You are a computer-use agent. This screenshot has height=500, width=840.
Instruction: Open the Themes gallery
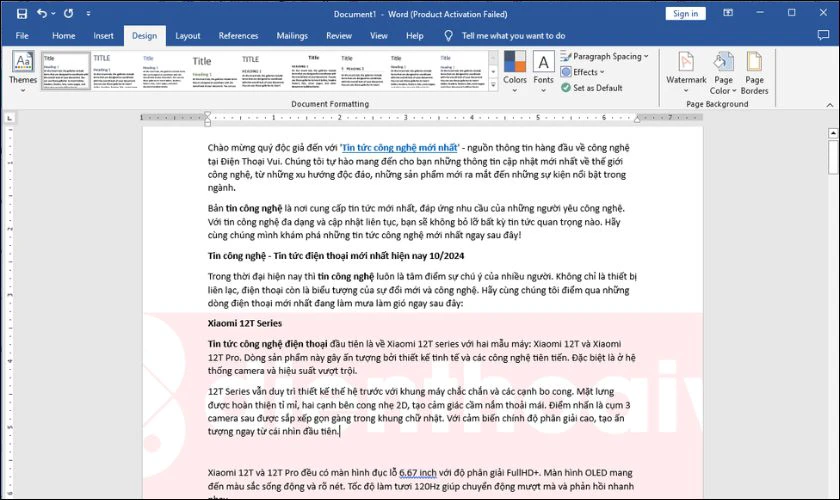click(23, 72)
